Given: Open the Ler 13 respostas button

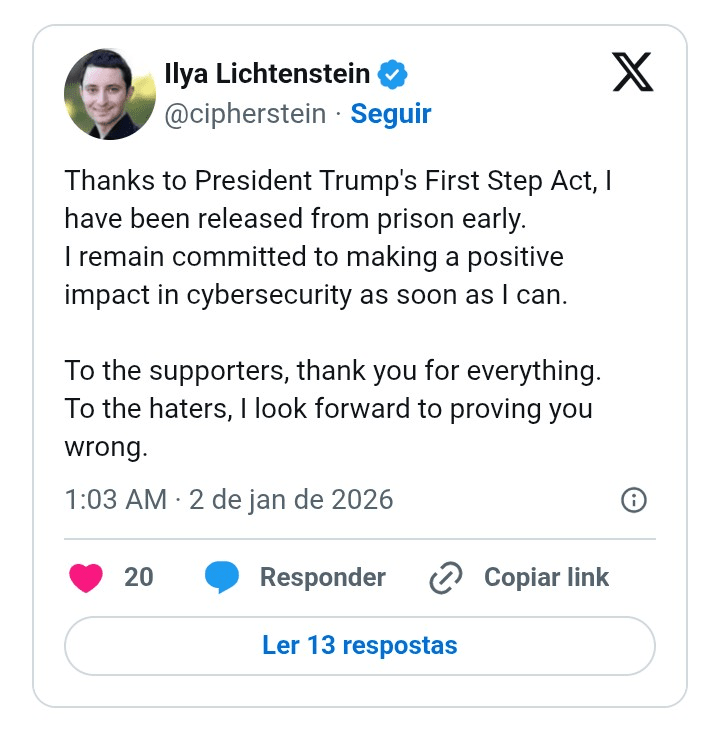Looking at the screenshot, I should click(360, 645).
